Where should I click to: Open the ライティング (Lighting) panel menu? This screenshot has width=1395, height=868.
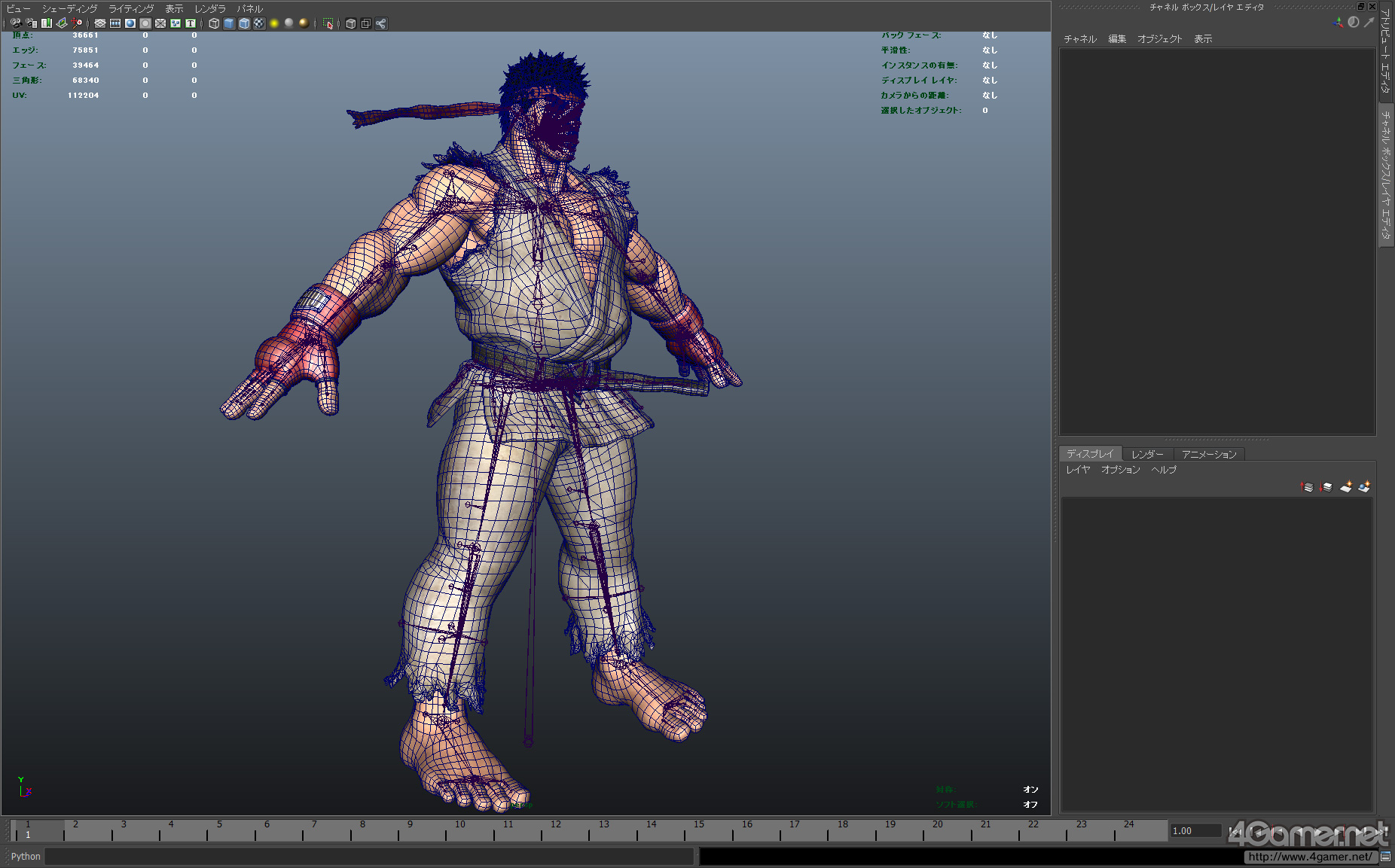click(131, 9)
